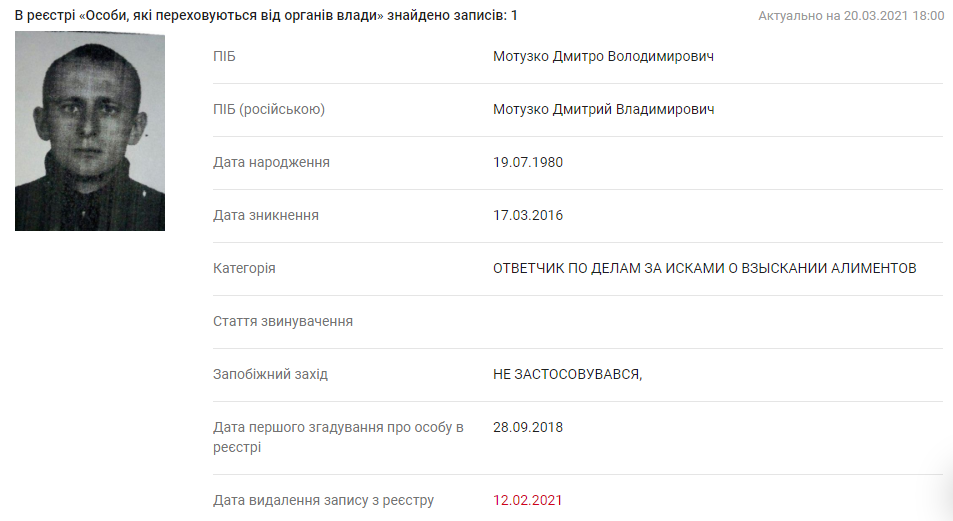Click the Актуально на 20.03.2021 timestamp
This screenshot has width=953, height=521.
tap(851, 16)
